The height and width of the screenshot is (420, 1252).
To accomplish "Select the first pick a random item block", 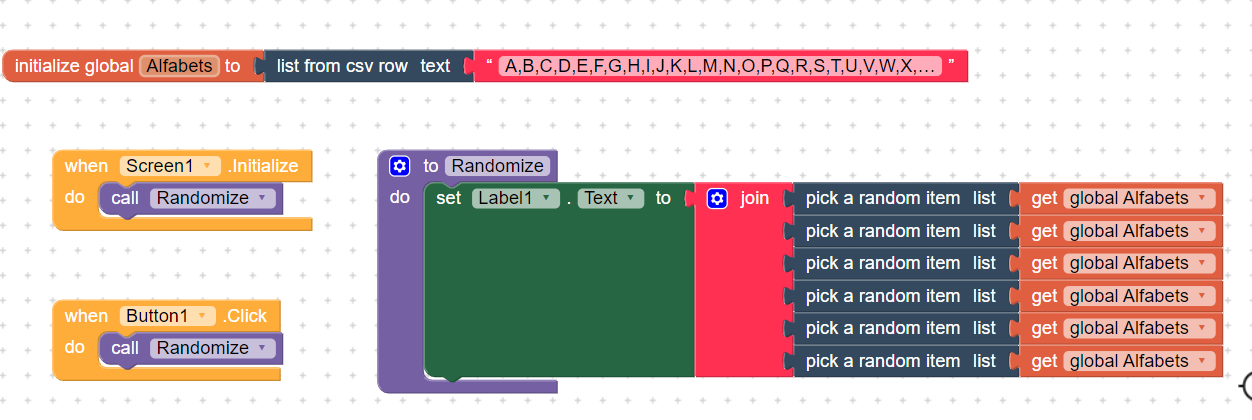I will click(x=882, y=198).
